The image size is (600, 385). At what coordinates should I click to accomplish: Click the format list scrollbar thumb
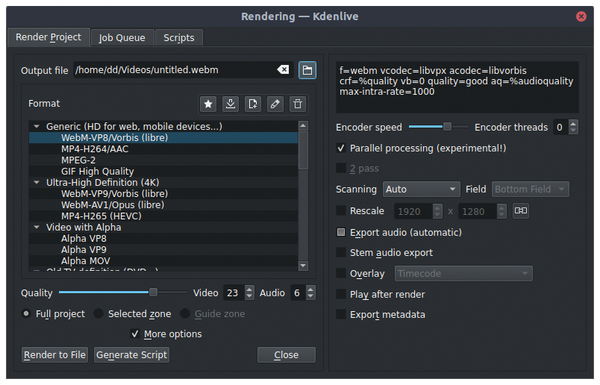(303, 150)
